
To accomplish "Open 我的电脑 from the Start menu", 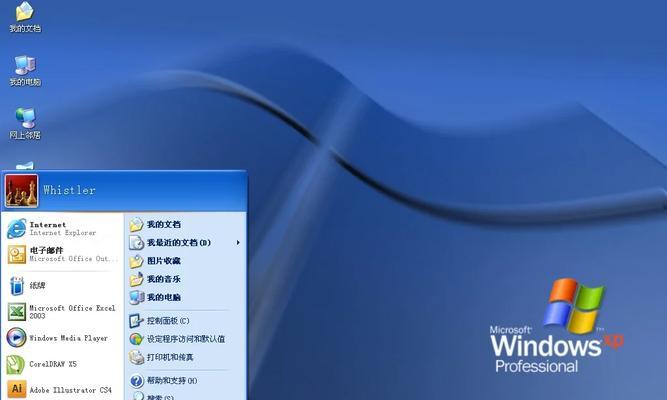I will pos(185,297).
